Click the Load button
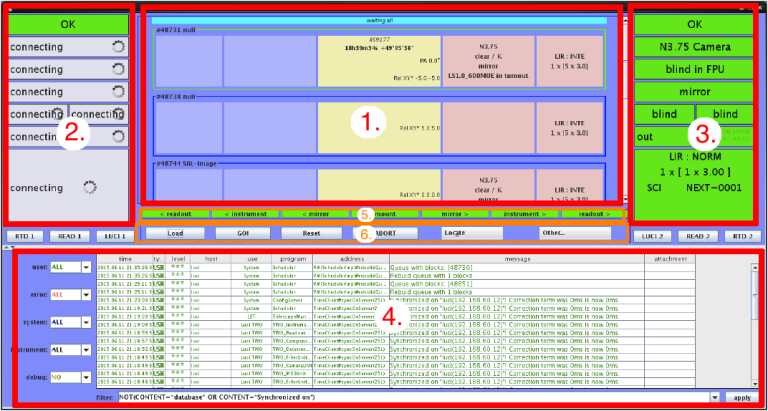 (x=175, y=233)
